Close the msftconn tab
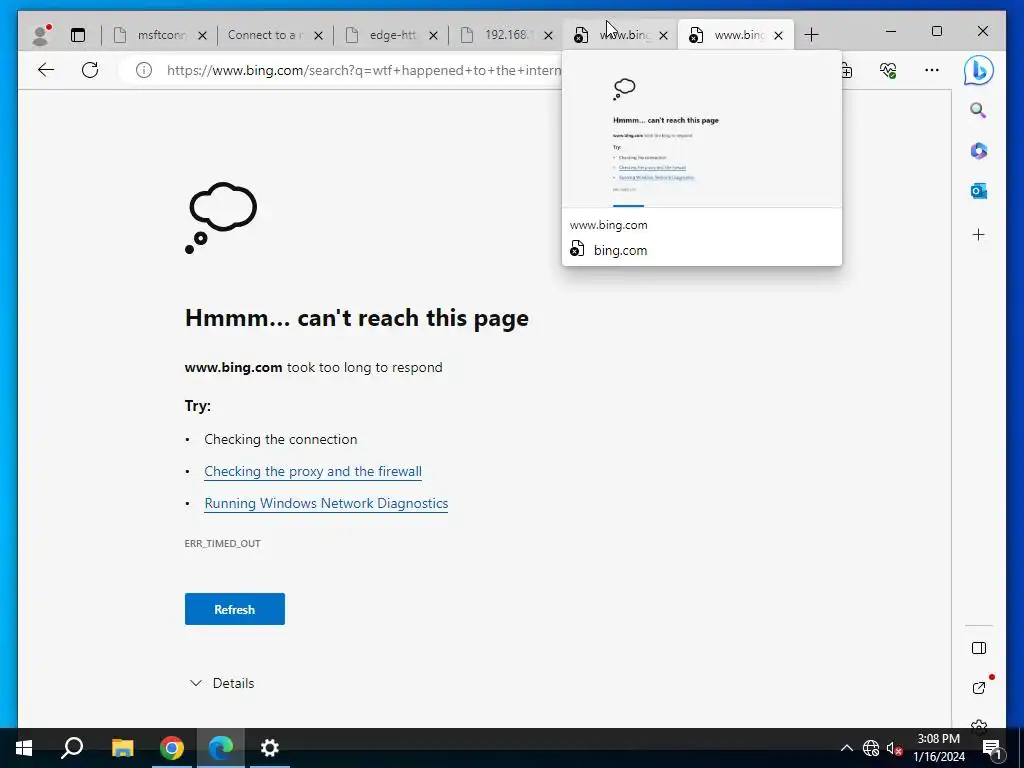 tap(202, 36)
